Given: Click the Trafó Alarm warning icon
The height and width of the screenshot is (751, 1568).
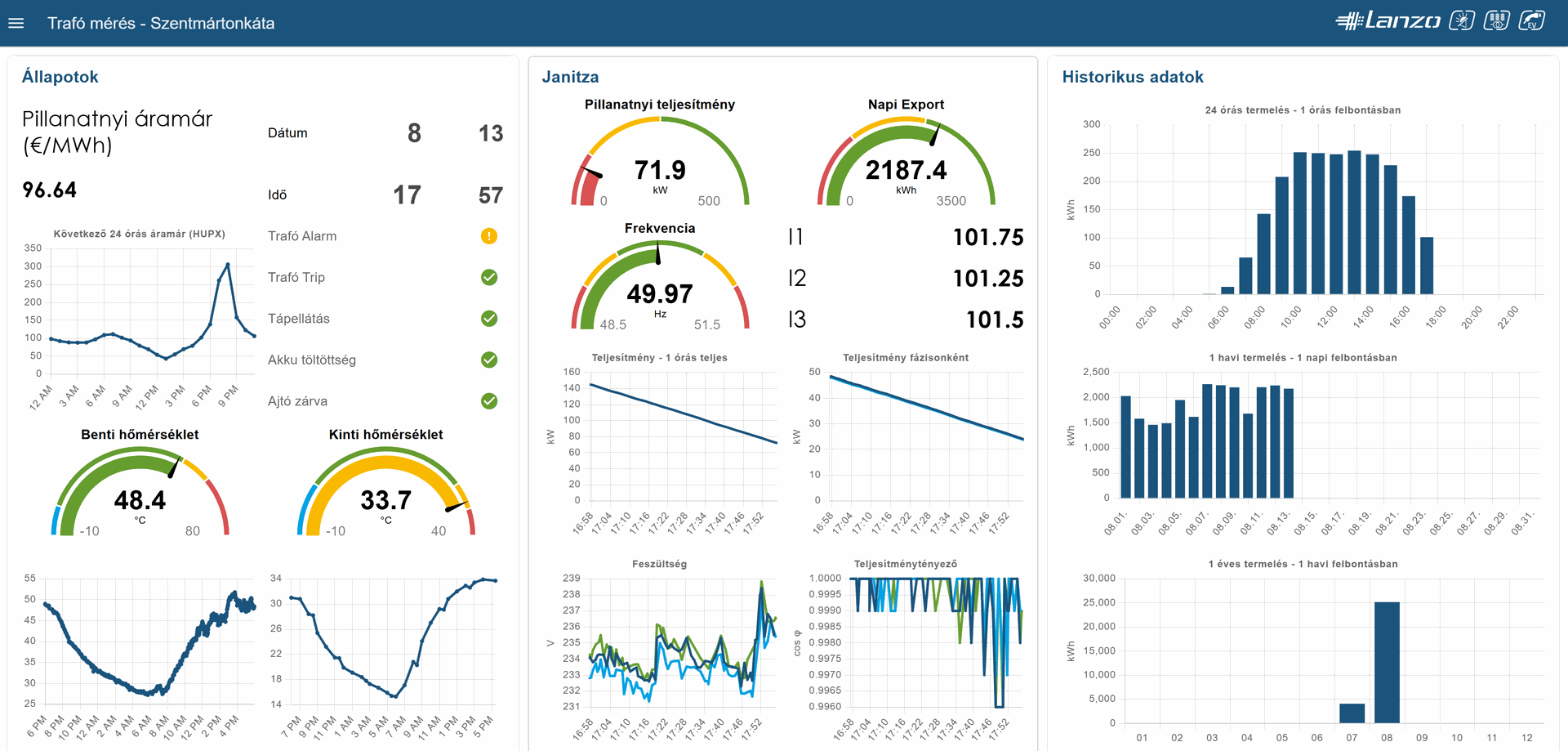Looking at the screenshot, I should [488, 235].
